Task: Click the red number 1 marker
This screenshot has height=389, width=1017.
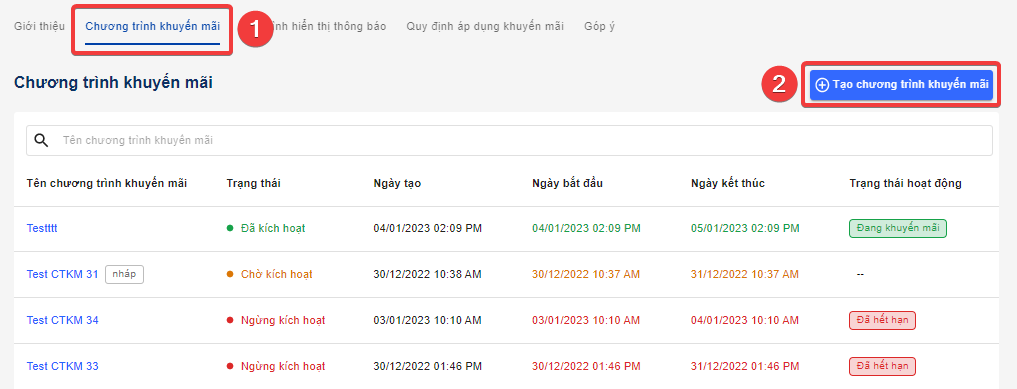Action: click(x=255, y=30)
